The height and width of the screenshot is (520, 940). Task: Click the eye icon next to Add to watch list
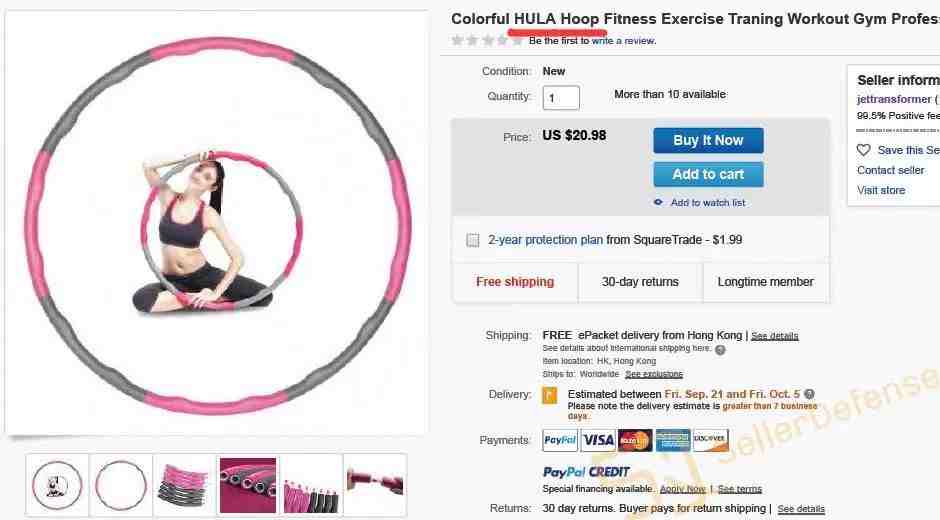point(658,203)
